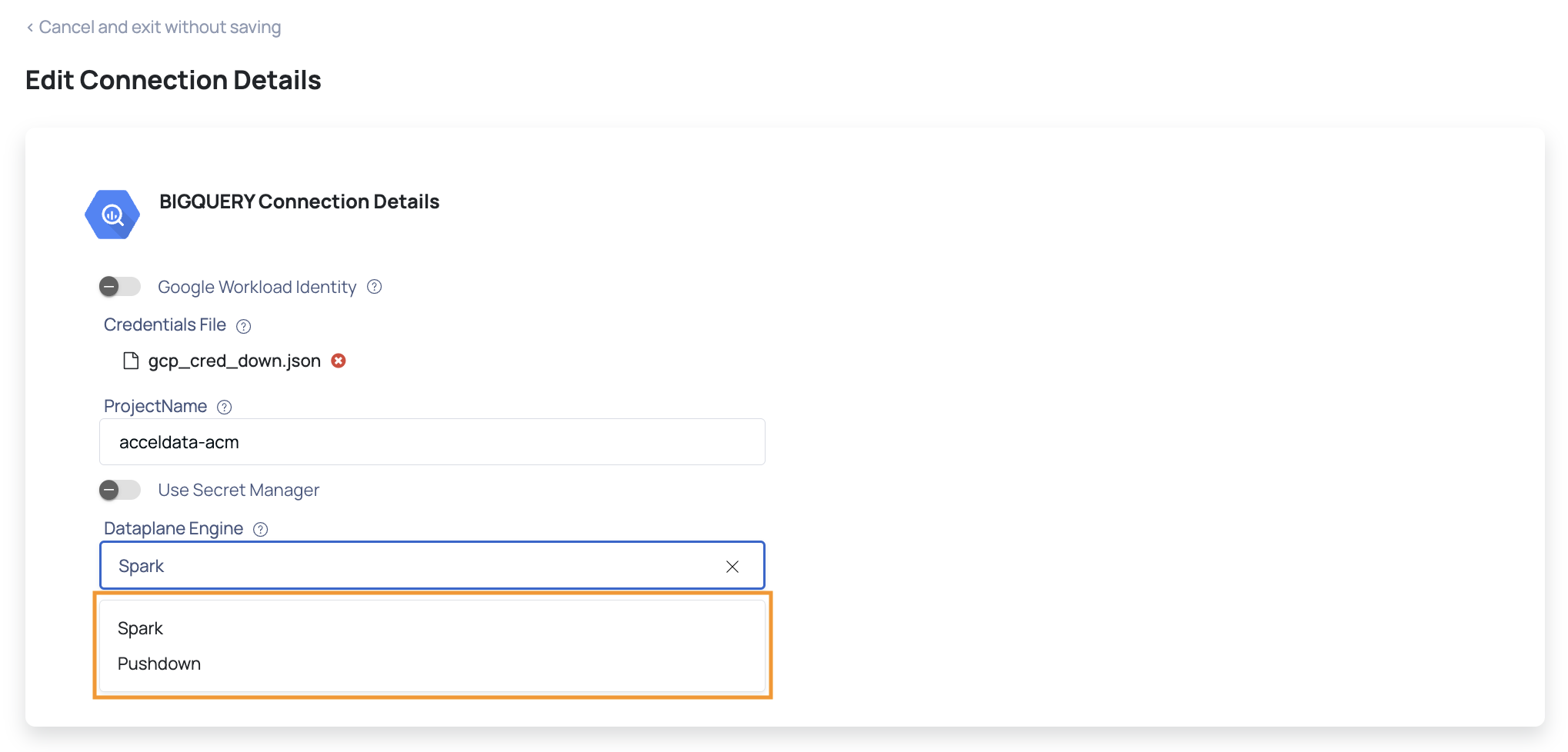
Task: Open the Dataplane Engine dropdown field
Action: tap(432, 566)
